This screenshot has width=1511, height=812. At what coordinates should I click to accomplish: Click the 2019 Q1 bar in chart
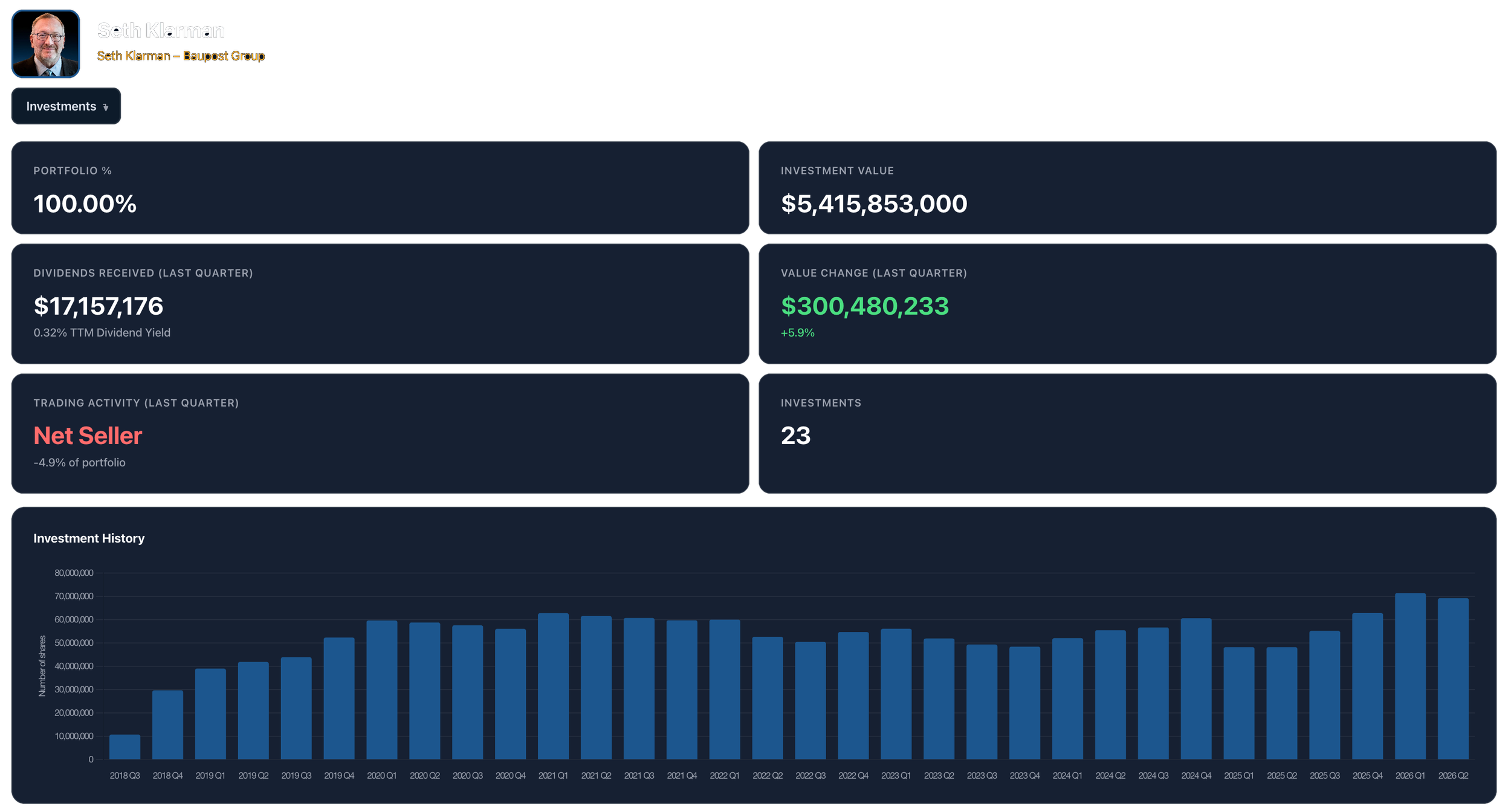211,714
